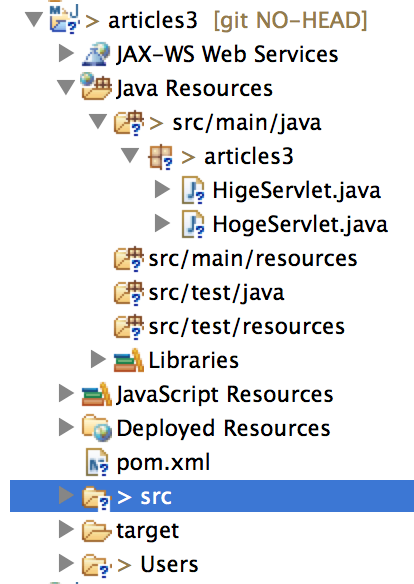Click the JAX-WS Web Services icon
The height and width of the screenshot is (584, 414).
[96, 54]
